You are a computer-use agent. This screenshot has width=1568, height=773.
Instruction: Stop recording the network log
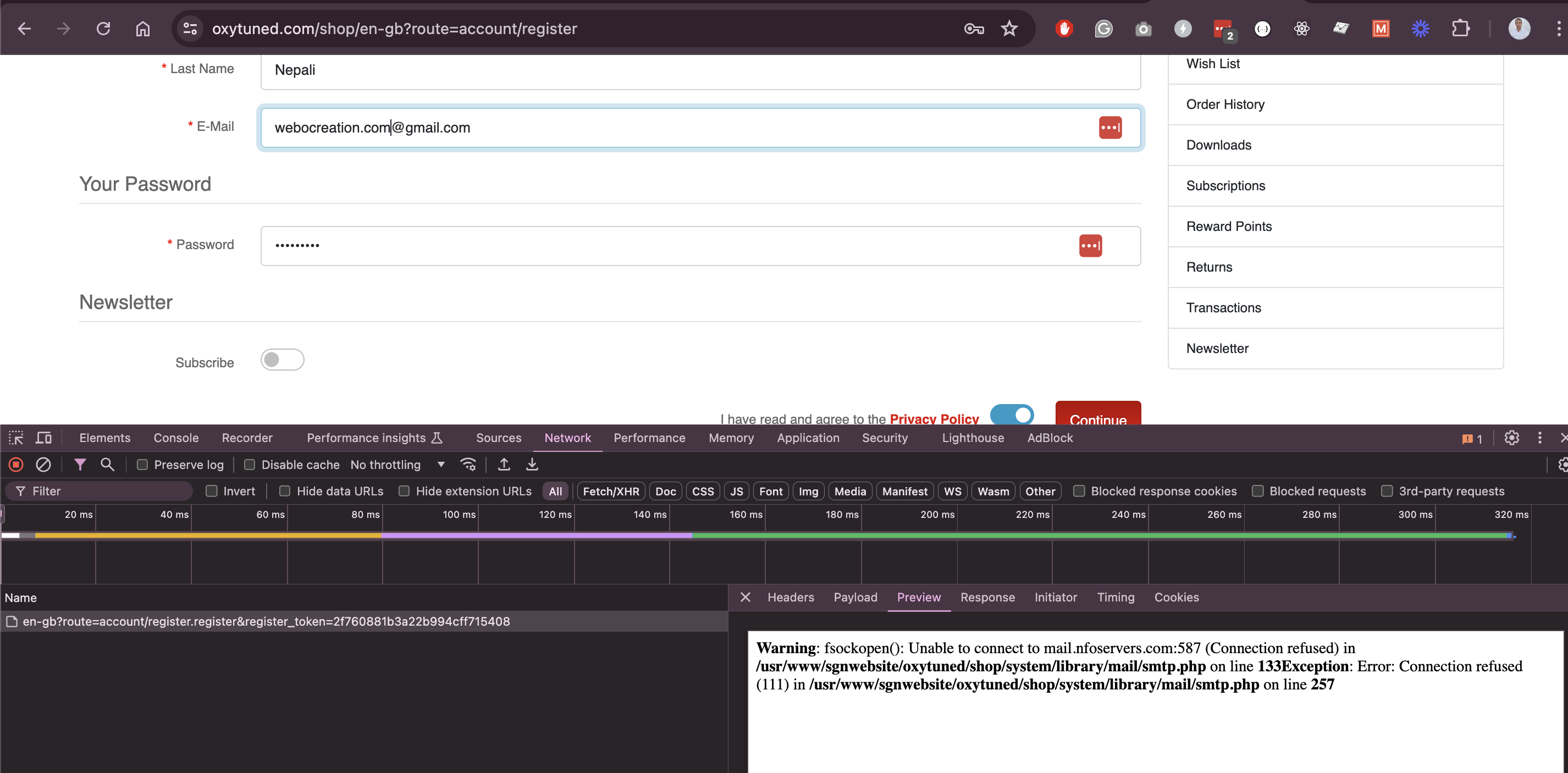pyautogui.click(x=16, y=465)
